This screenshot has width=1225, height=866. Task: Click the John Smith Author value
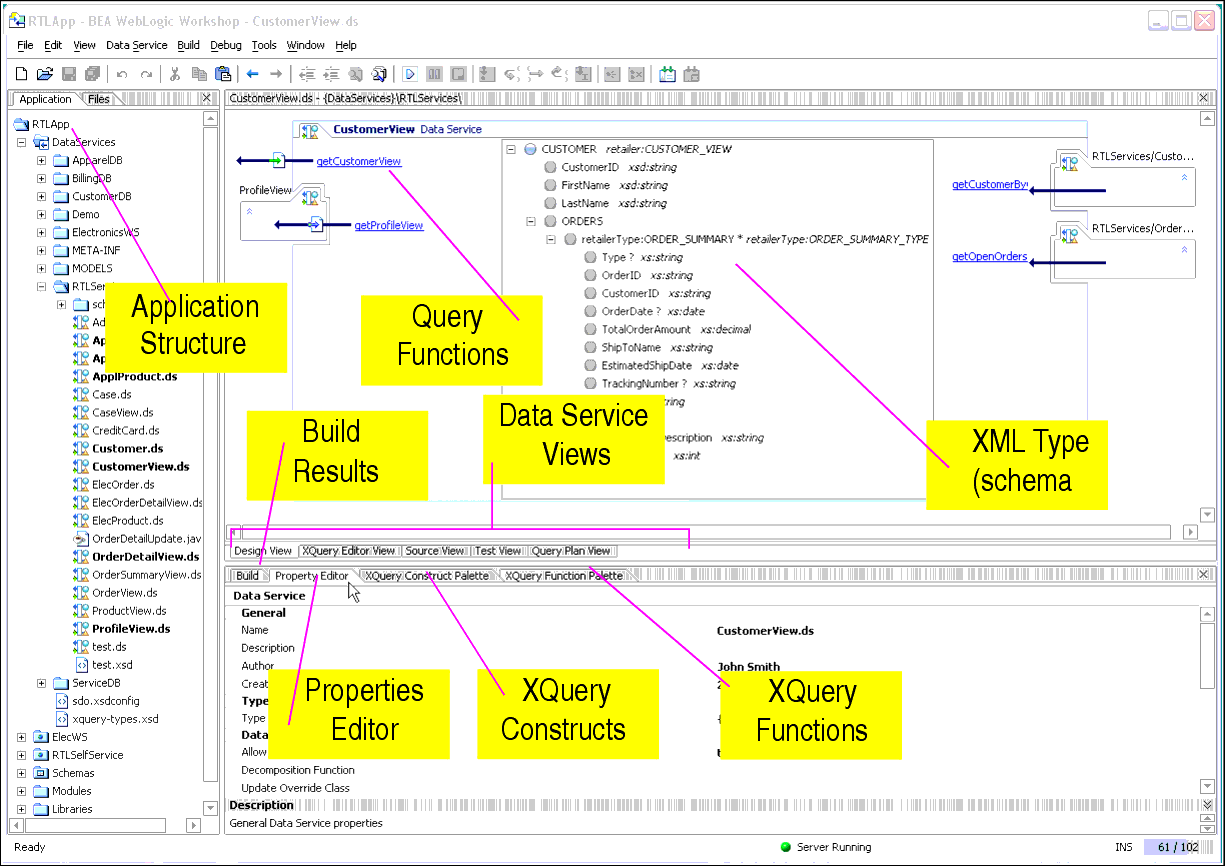coord(748,667)
